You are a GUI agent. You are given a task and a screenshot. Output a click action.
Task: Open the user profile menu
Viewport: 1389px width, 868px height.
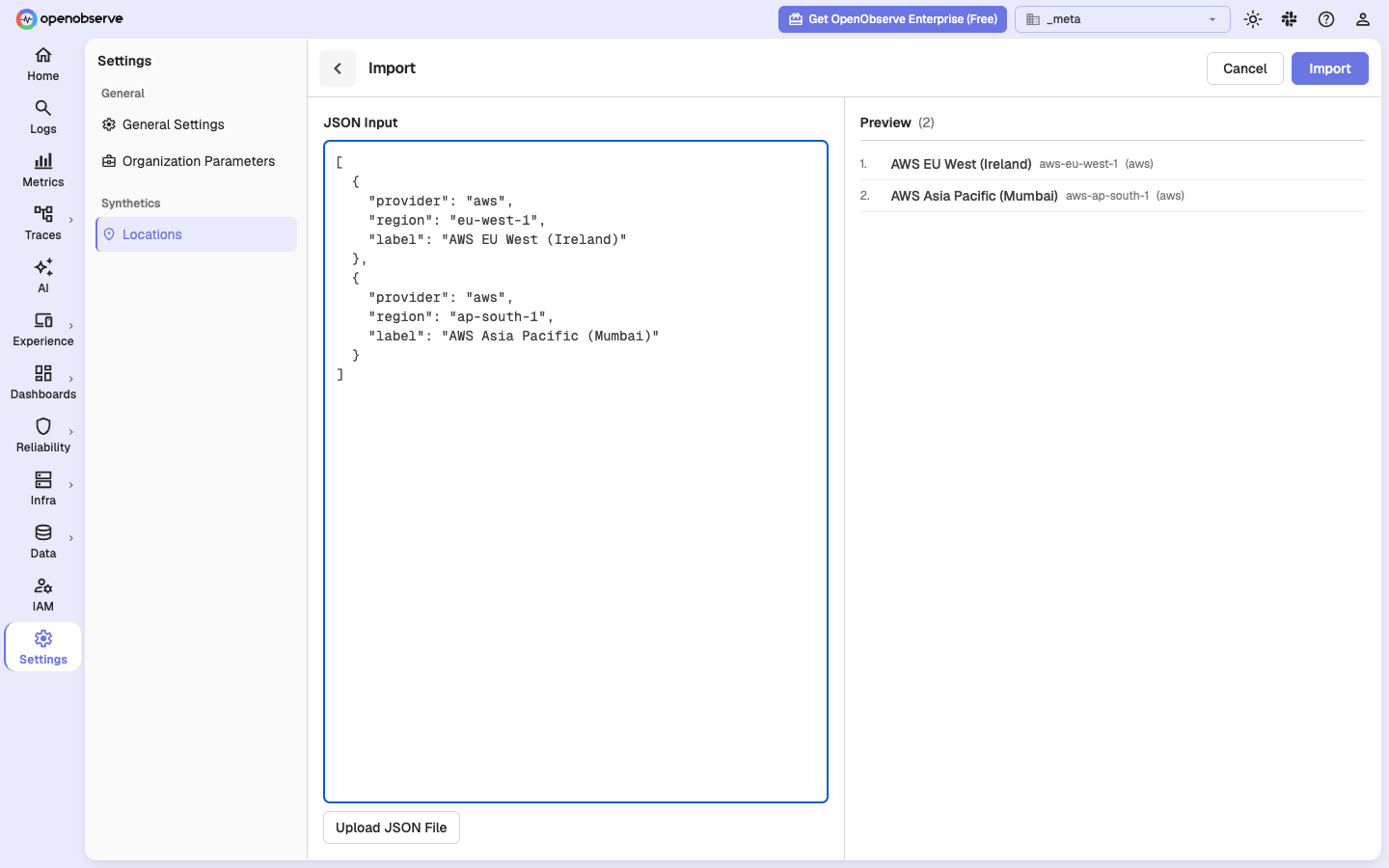1363,19
